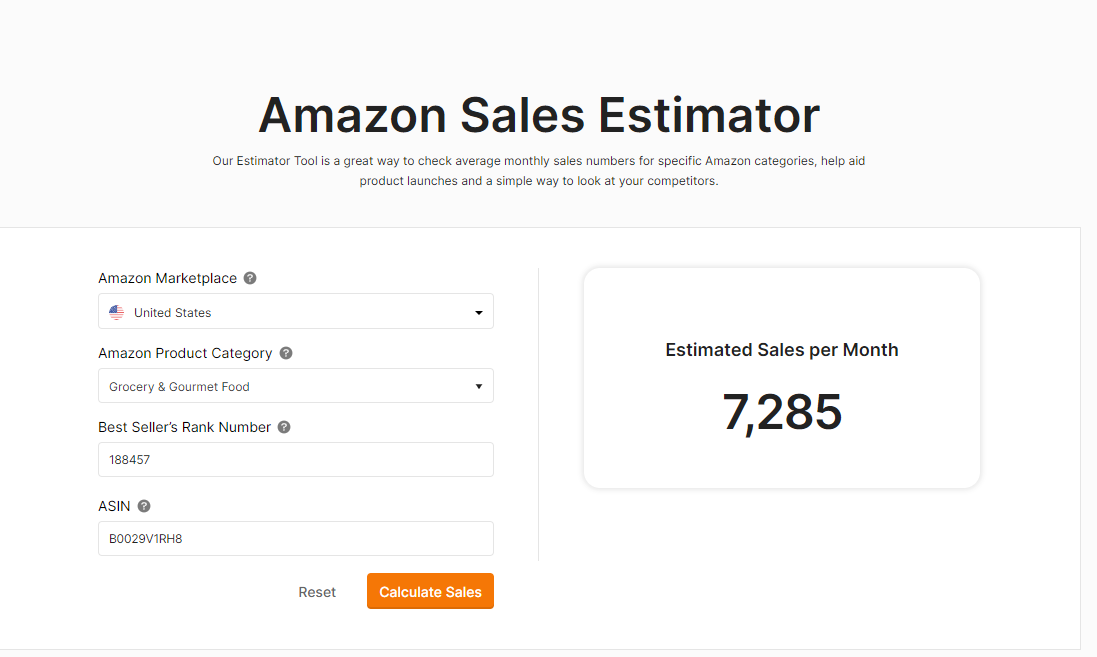This screenshot has width=1097, height=657.
Task: Click the question mark icon beside ASIN
Action: (144, 506)
